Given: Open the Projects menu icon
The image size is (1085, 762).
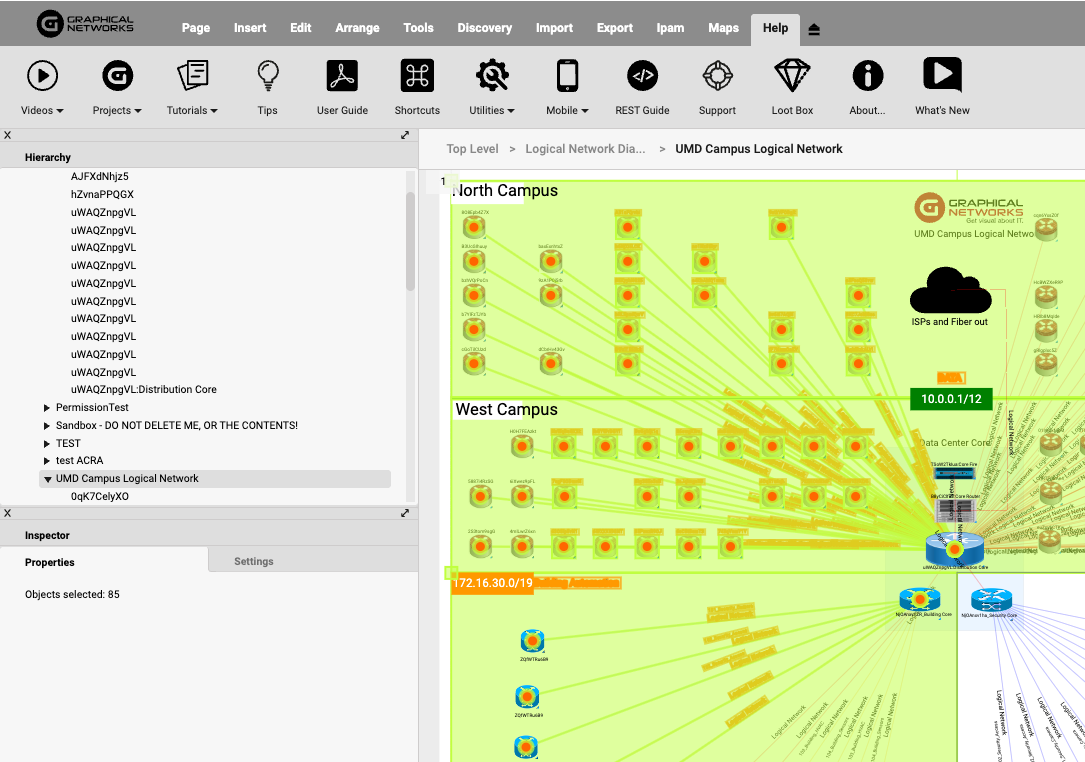Looking at the screenshot, I should point(117,76).
